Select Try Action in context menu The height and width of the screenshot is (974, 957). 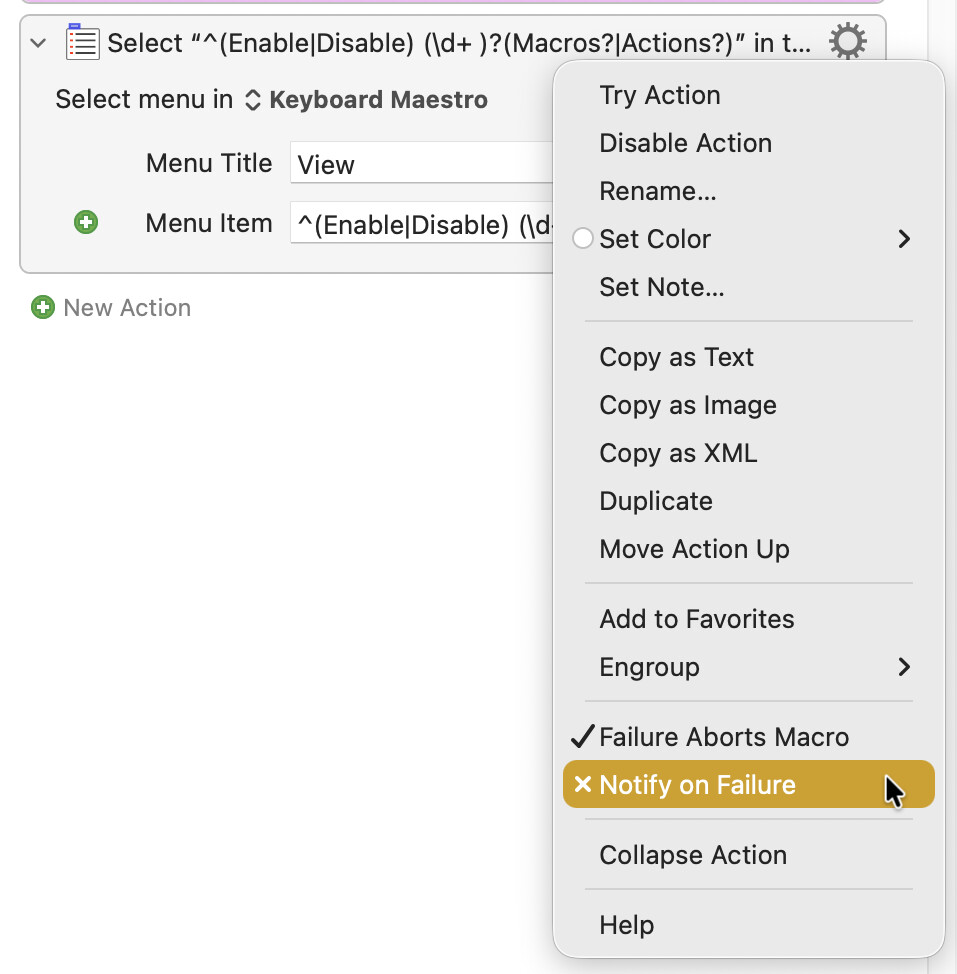click(659, 95)
